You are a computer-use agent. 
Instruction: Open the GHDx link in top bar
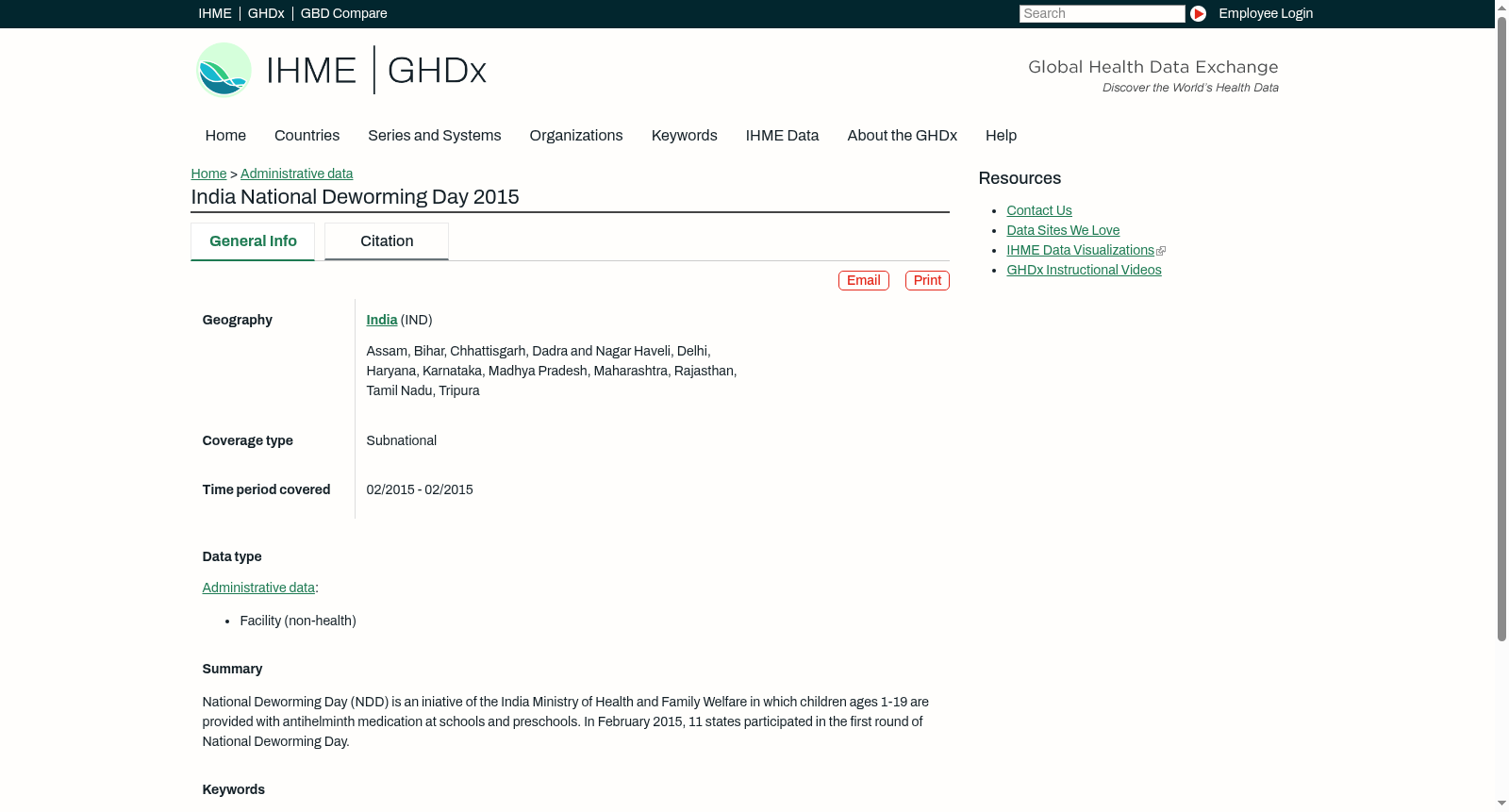click(266, 13)
